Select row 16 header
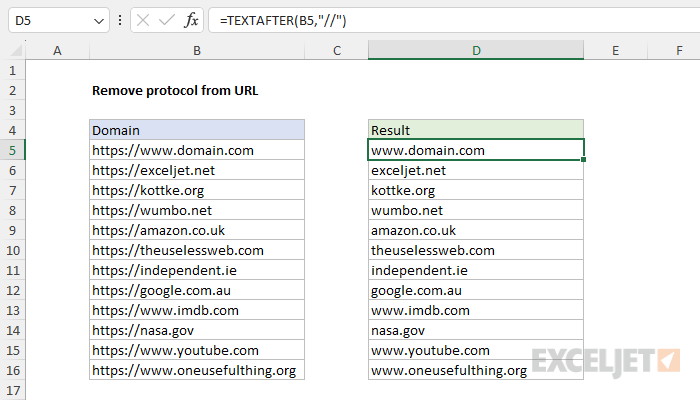The width and height of the screenshot is (700, 400). tap(12, 370)
